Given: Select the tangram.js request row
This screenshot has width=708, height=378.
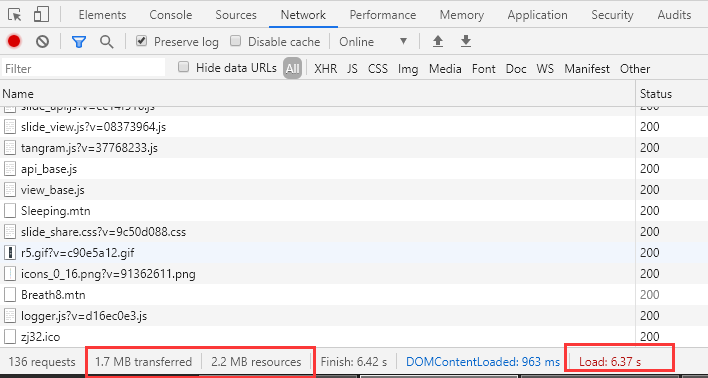Looking at the screenshot, I should click(317, 148).
